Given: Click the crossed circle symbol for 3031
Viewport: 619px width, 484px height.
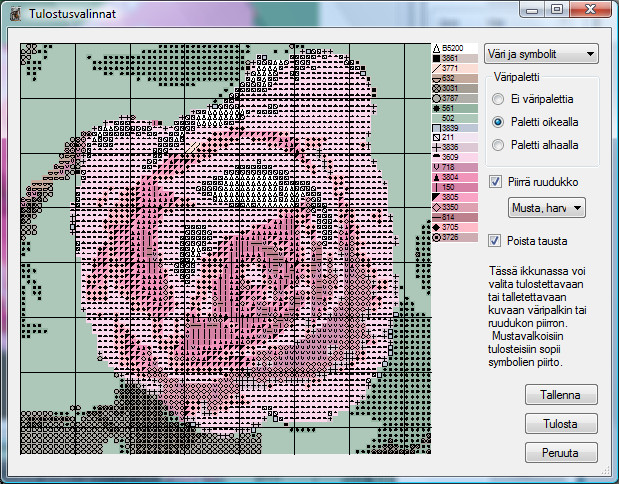Looking at the screenshot, I should click(x=436, y=88).
